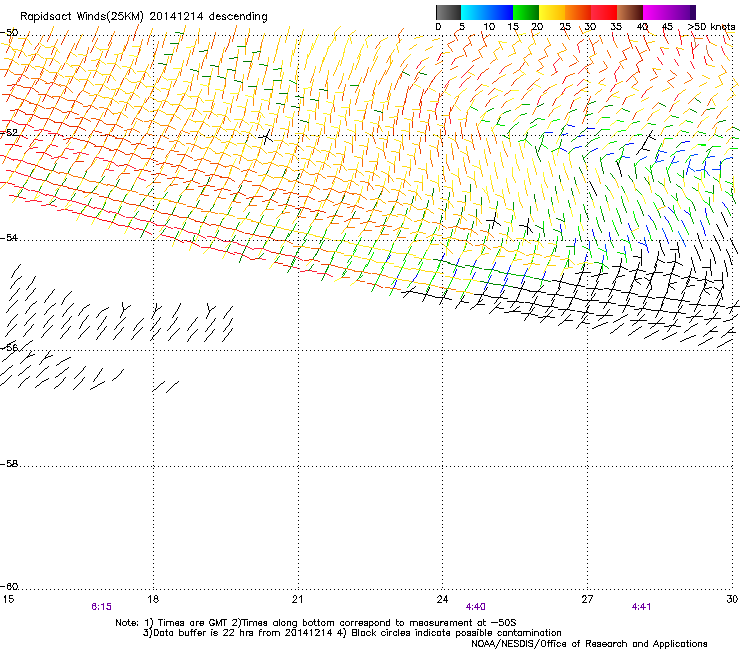Click the longitude label 24
This screenshot has width=740, height=650.
point(442,599)
